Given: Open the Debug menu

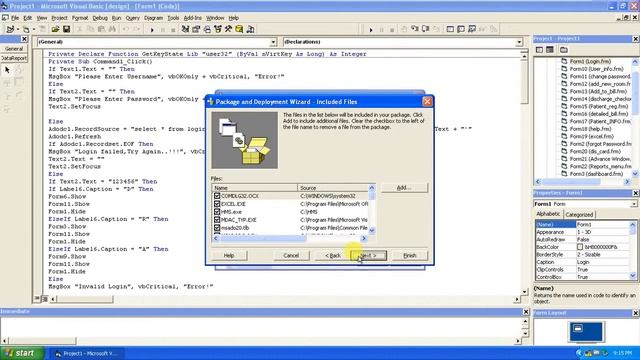Looking at the screenshot, I should [x=100, y=18].
